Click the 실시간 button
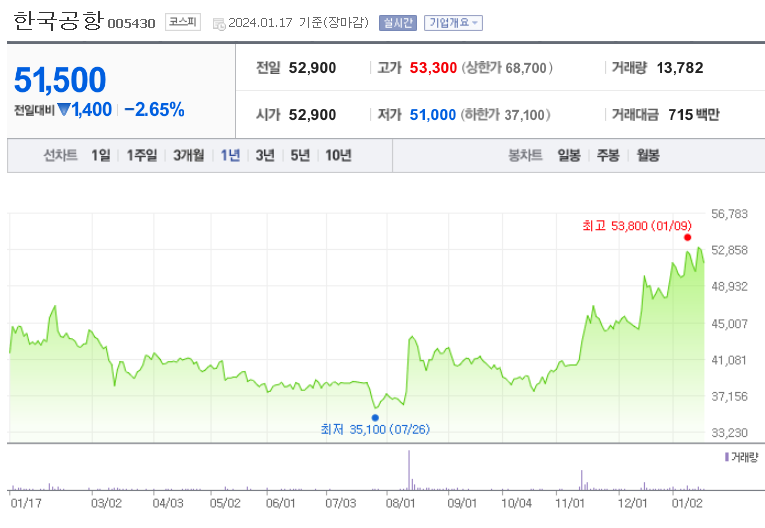This screenshot has width=765, height=528. 398,23
